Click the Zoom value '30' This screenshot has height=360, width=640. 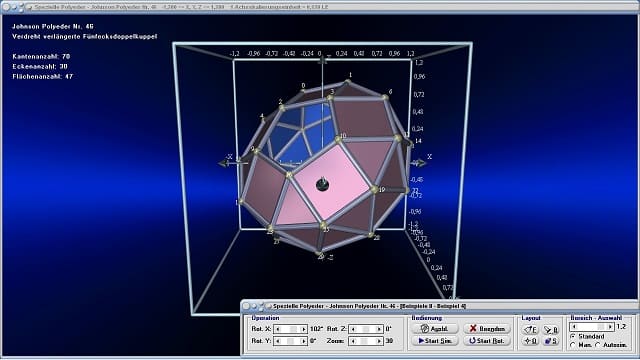pyautogui.click(x=389, y=341)
